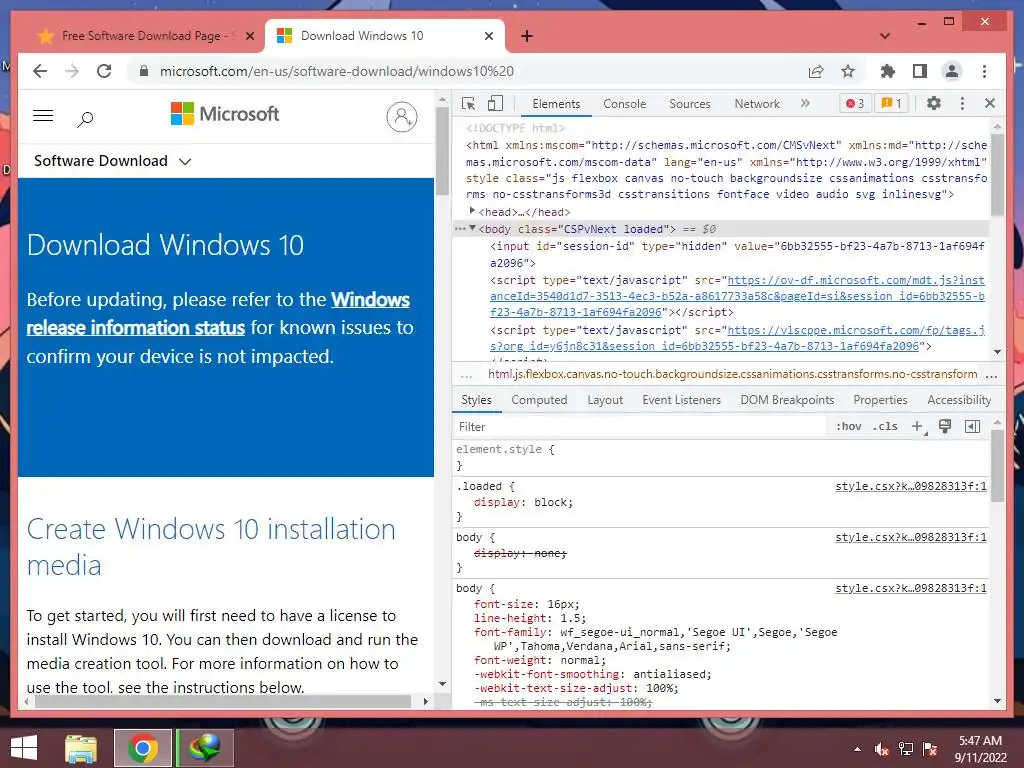Click the ellipsis beside the body node
Viewport: 1024px width, 768px height.
pos(460,229)
